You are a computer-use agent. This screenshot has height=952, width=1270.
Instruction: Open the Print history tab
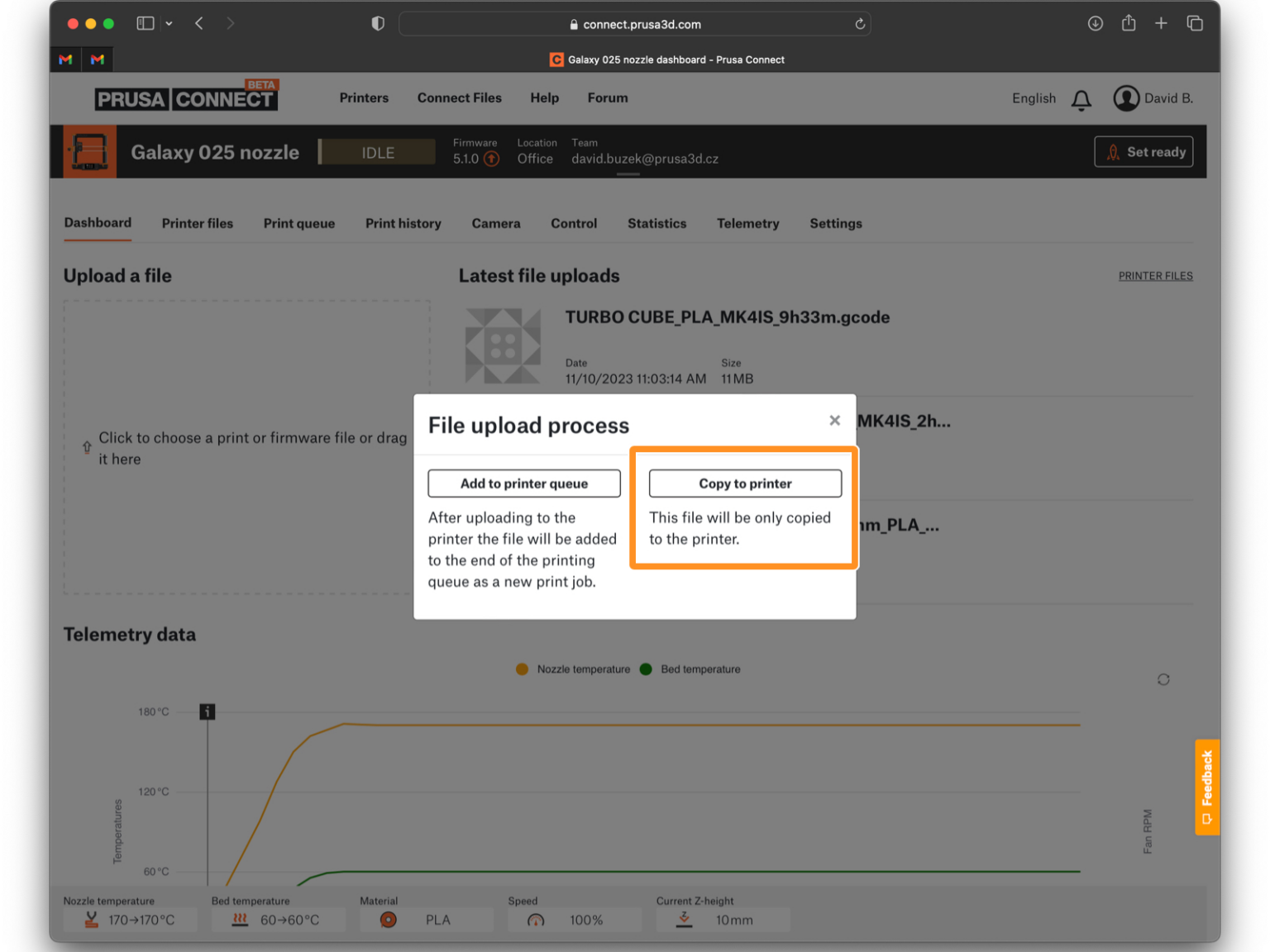(x=403, y=223)
